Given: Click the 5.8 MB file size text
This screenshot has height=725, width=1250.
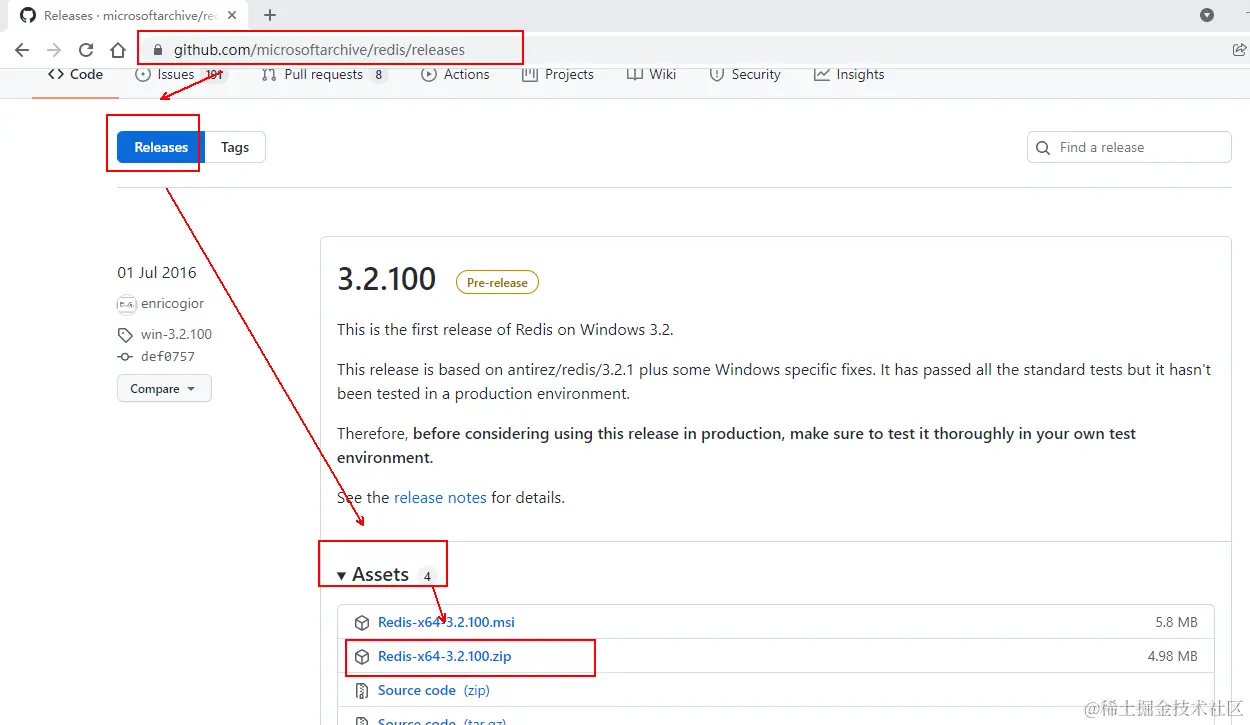Looking at the screenshot, I should coord(1176,622).
